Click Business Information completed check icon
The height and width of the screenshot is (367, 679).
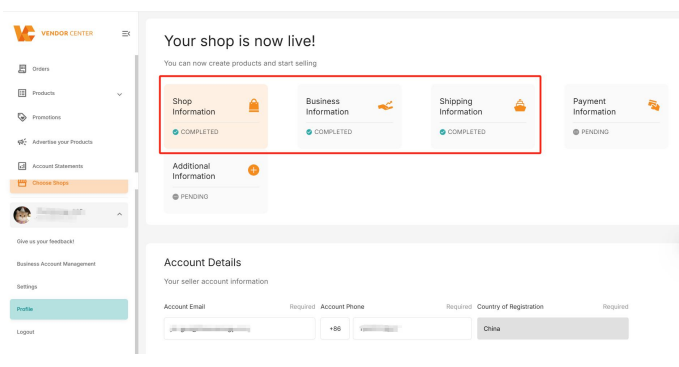pos(309,132)
